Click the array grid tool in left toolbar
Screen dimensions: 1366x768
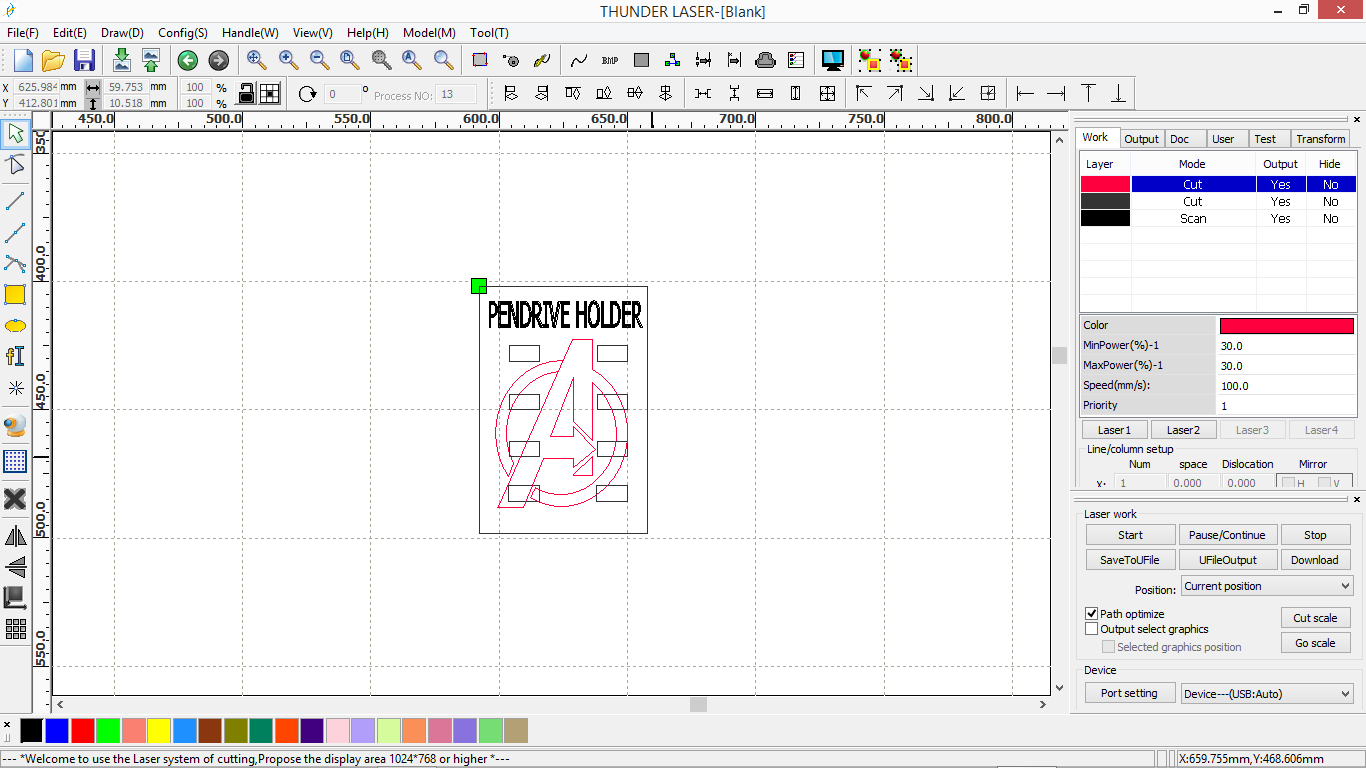point(15,629)
